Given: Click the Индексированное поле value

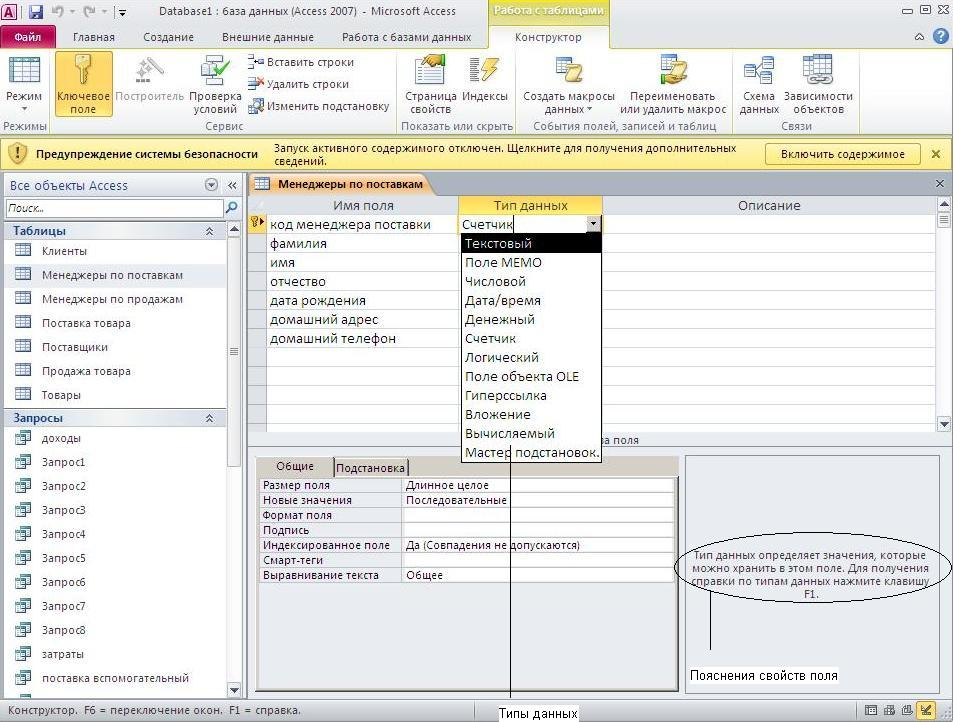Looking at the screenshot, I should click(x=538, y=545).
